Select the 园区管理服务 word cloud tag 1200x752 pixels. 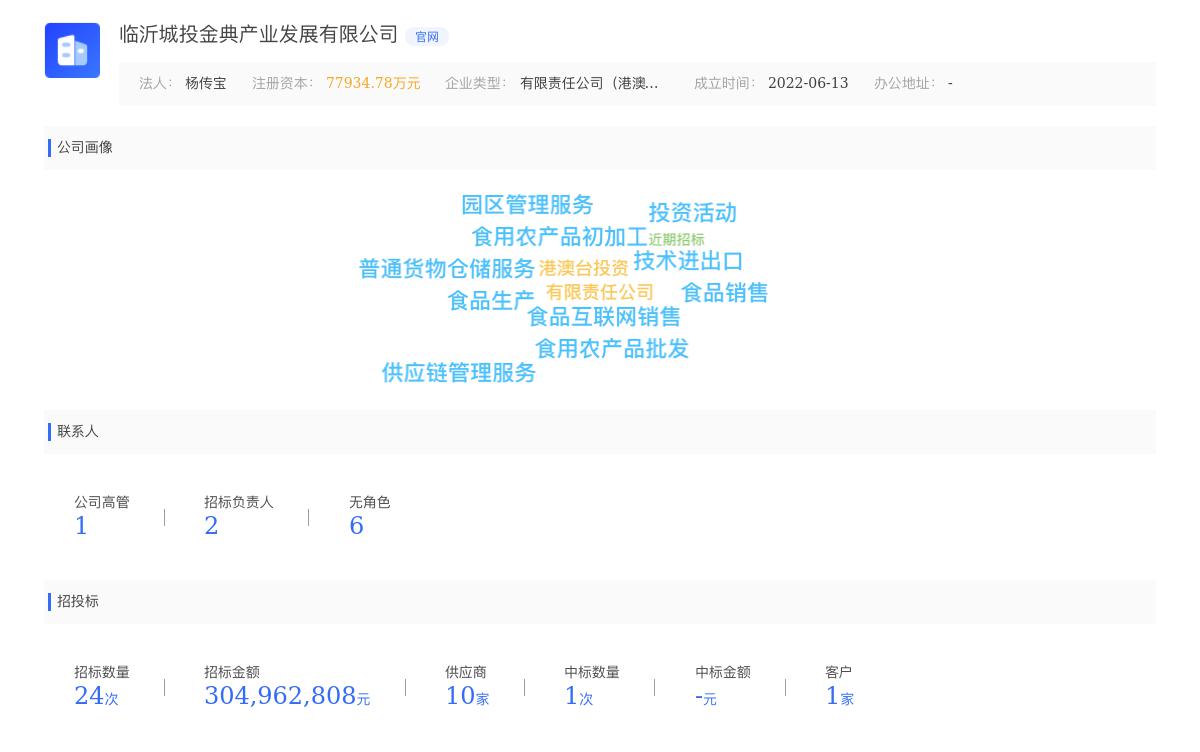[x=527, y=205]
